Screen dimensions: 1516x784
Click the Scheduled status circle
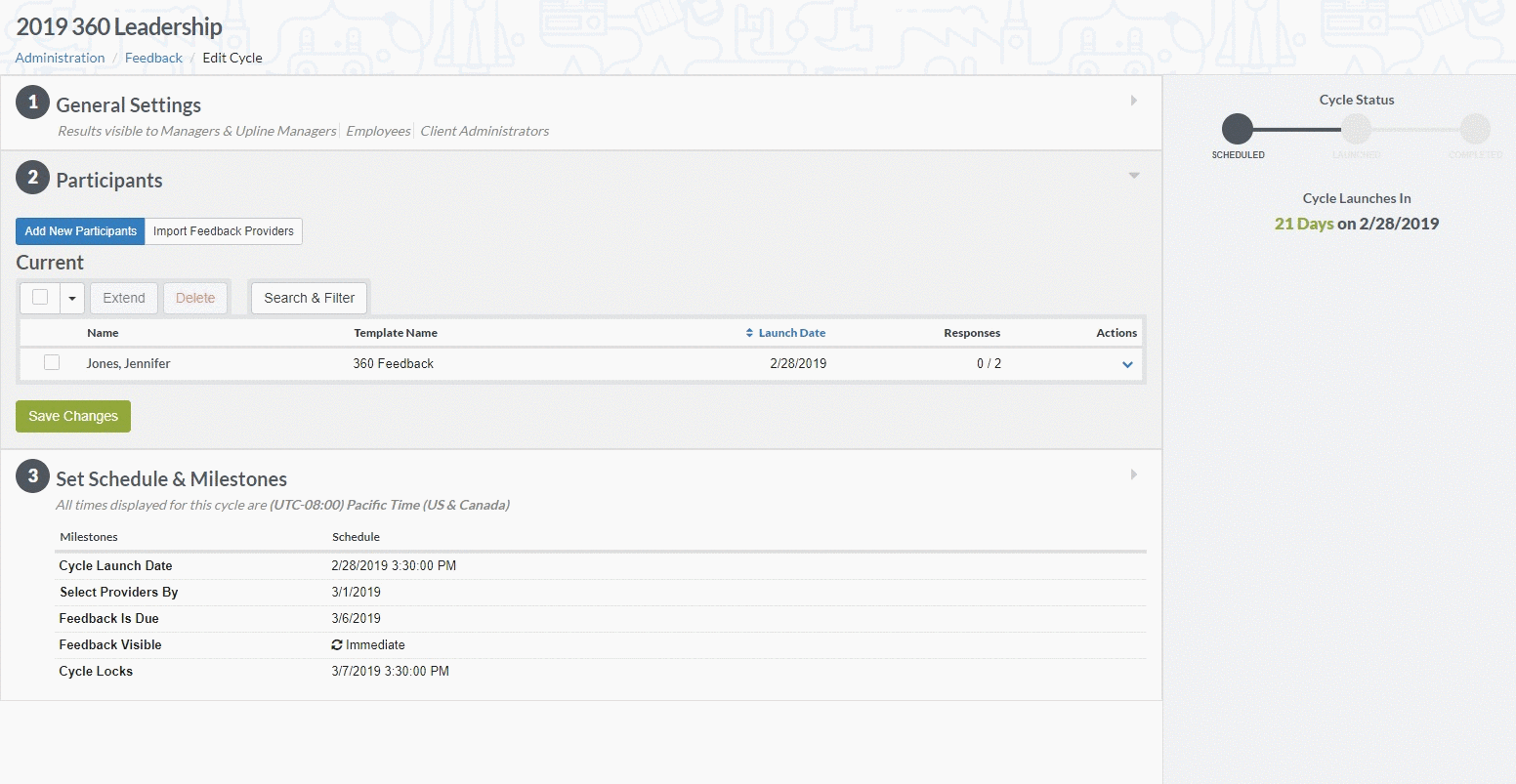(1238, 129)
